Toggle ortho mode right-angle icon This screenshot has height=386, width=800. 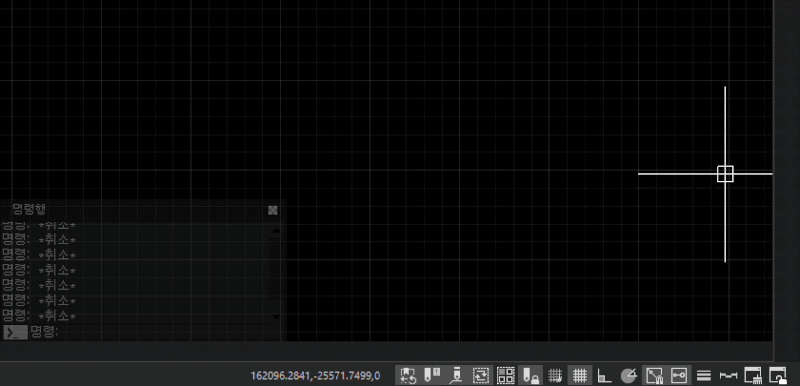click(604, 376)
